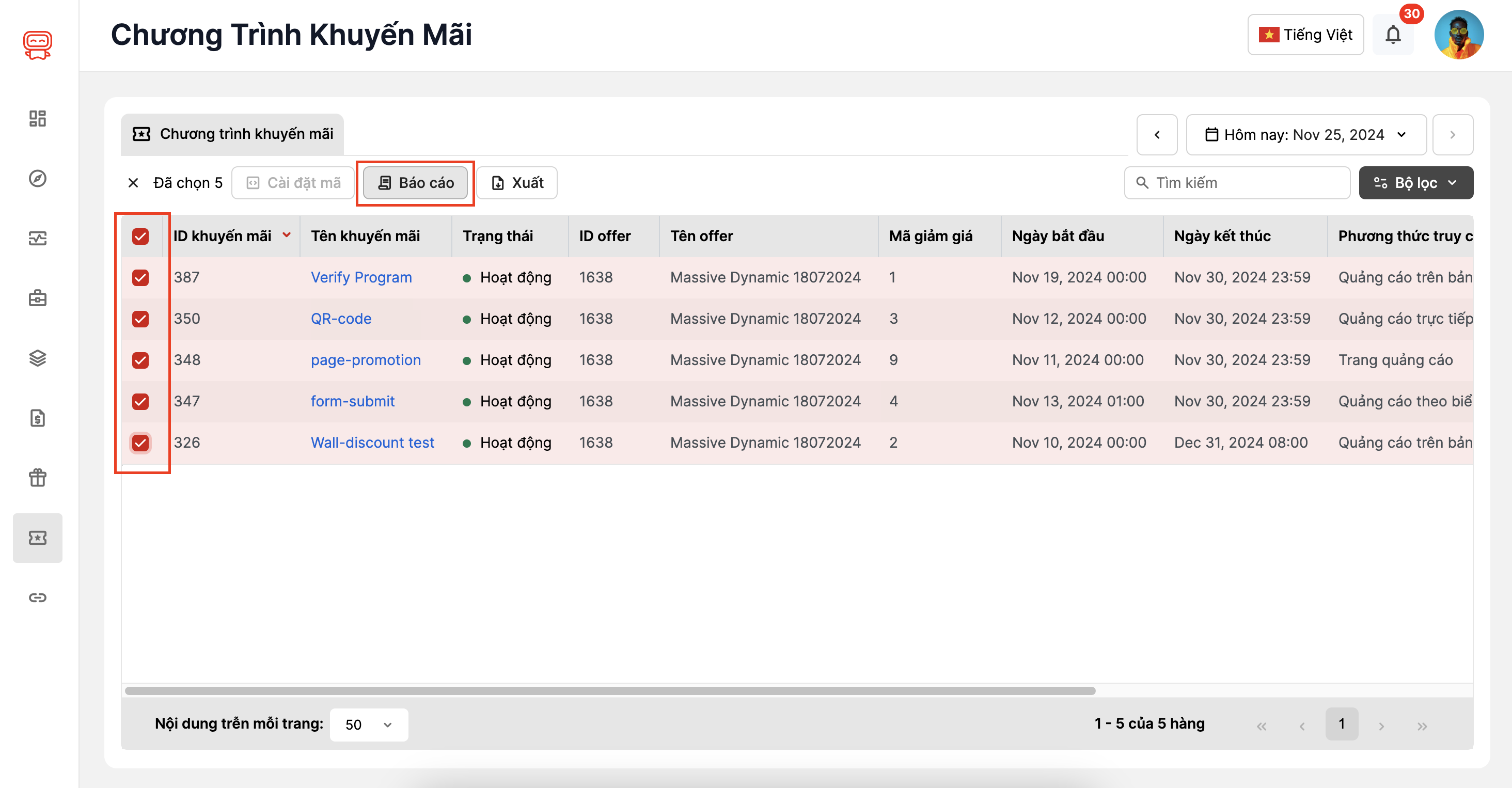Open the rows-per-page 50 dropdown
The width and height of the screenshot is (1512, 788).
pos(369,724)
